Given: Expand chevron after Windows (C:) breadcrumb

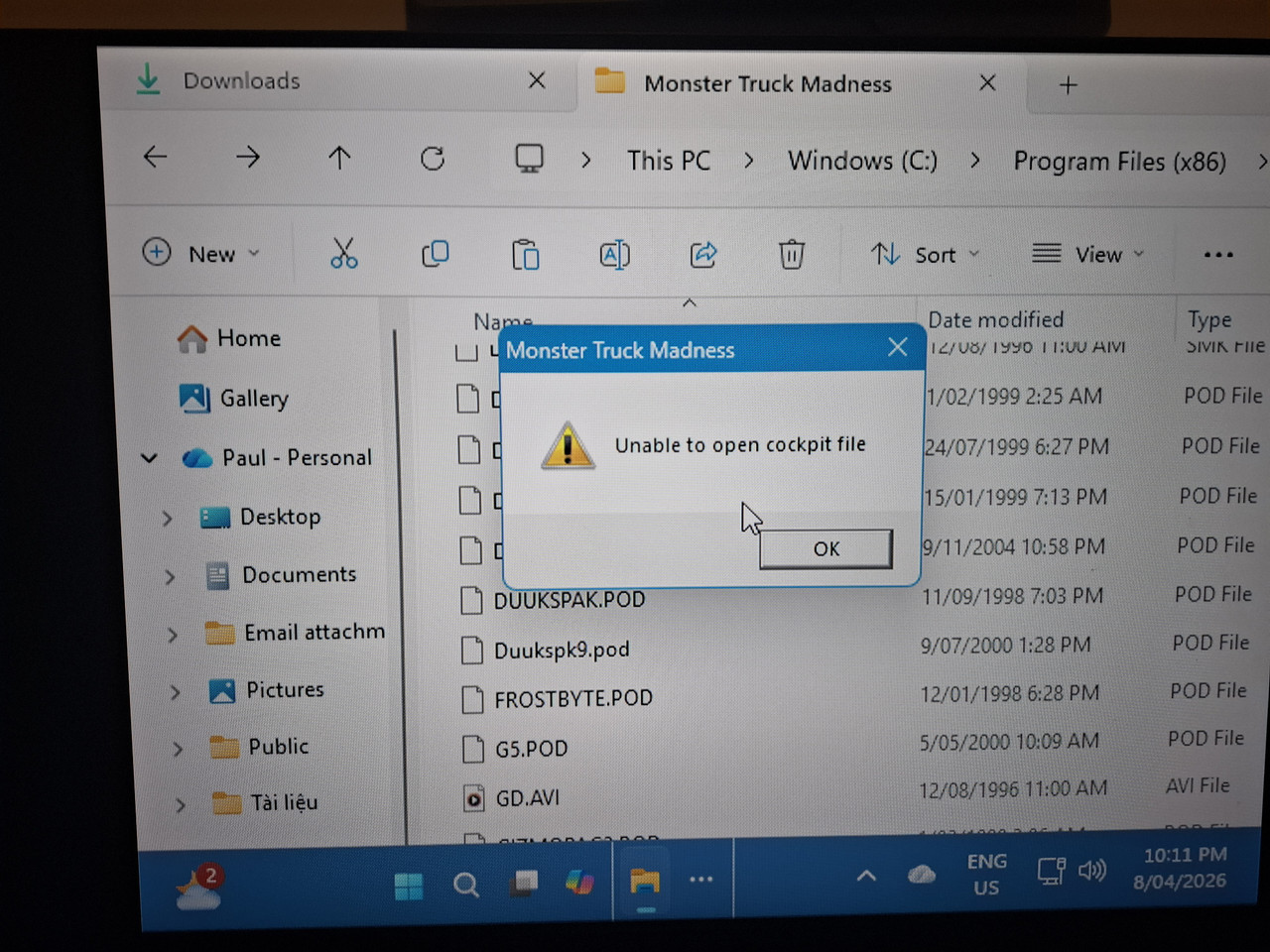Looking at the screenshot, I should point(975,161).
